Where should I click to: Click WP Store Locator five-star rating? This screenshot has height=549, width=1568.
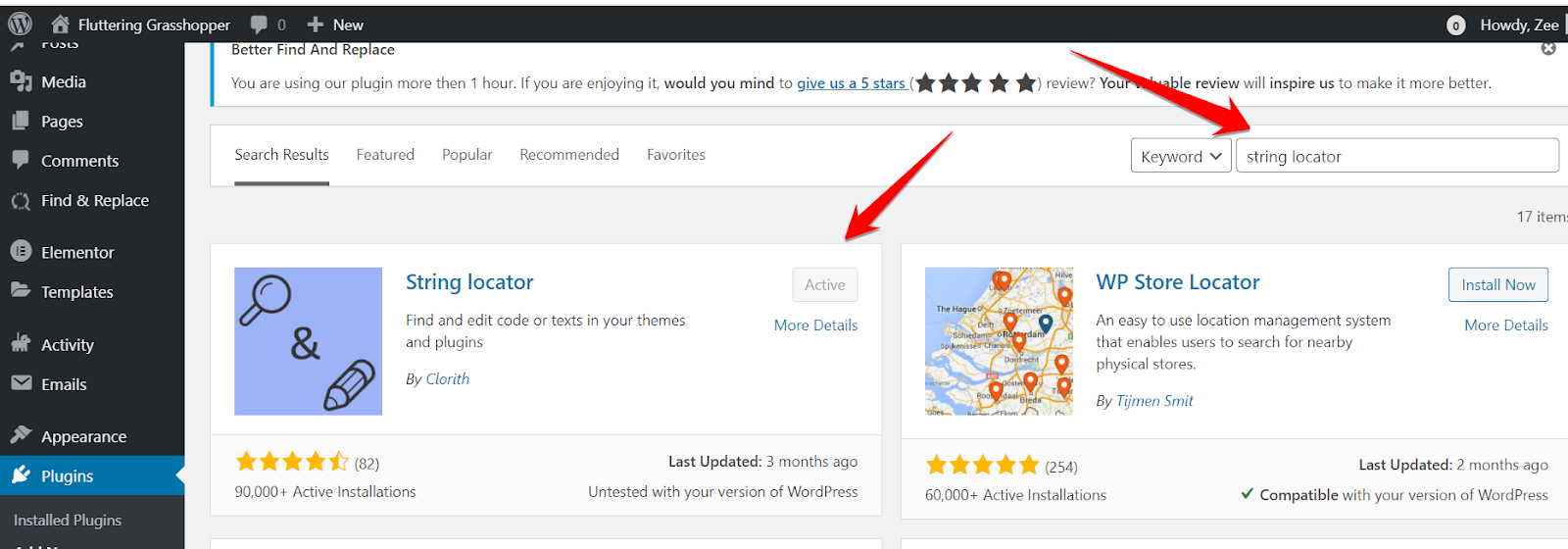[982, 465]
